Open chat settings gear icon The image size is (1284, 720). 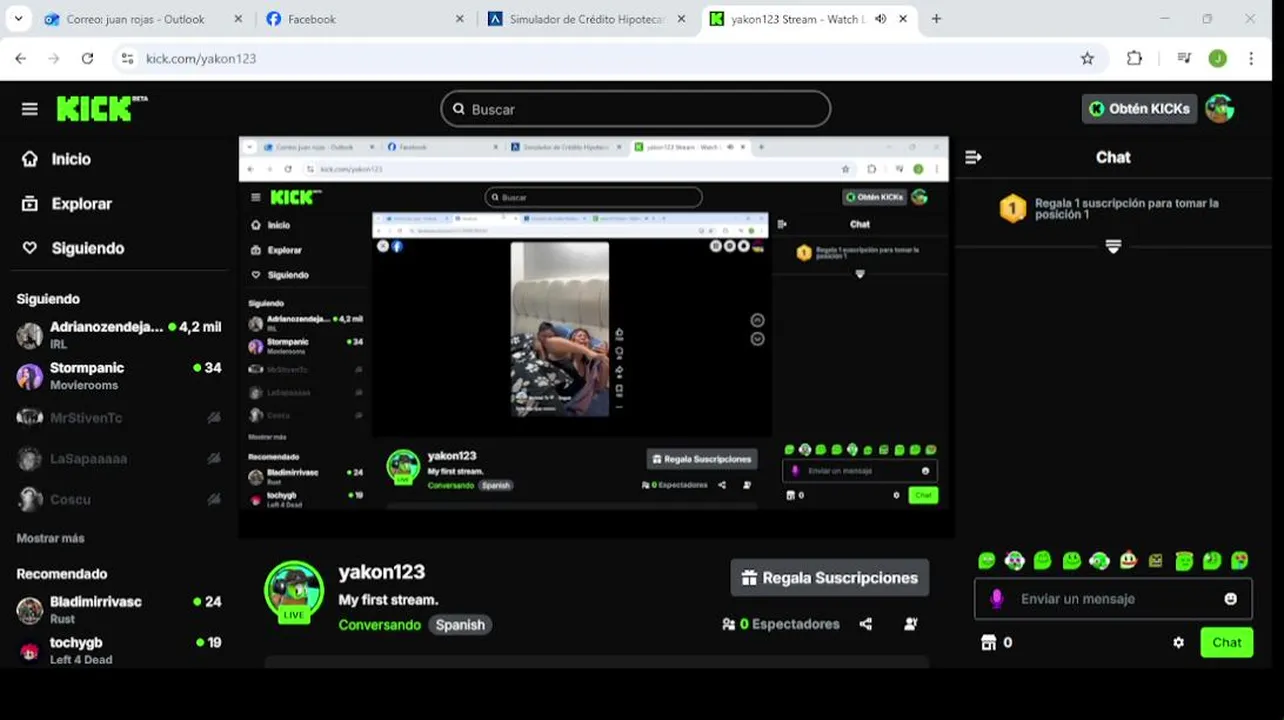(1179, 643)
